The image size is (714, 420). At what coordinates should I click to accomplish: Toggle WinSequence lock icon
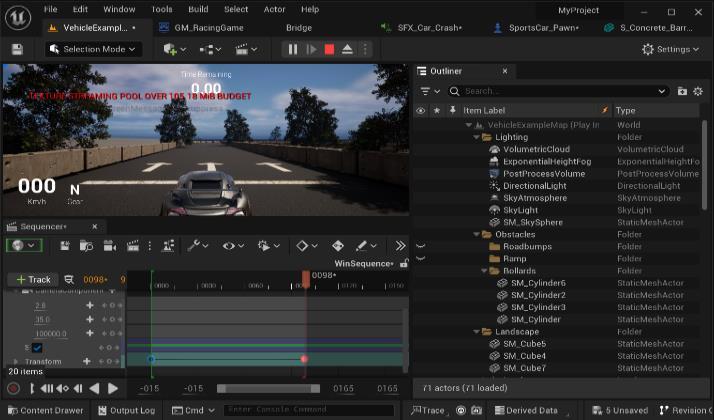pos(403,263)
